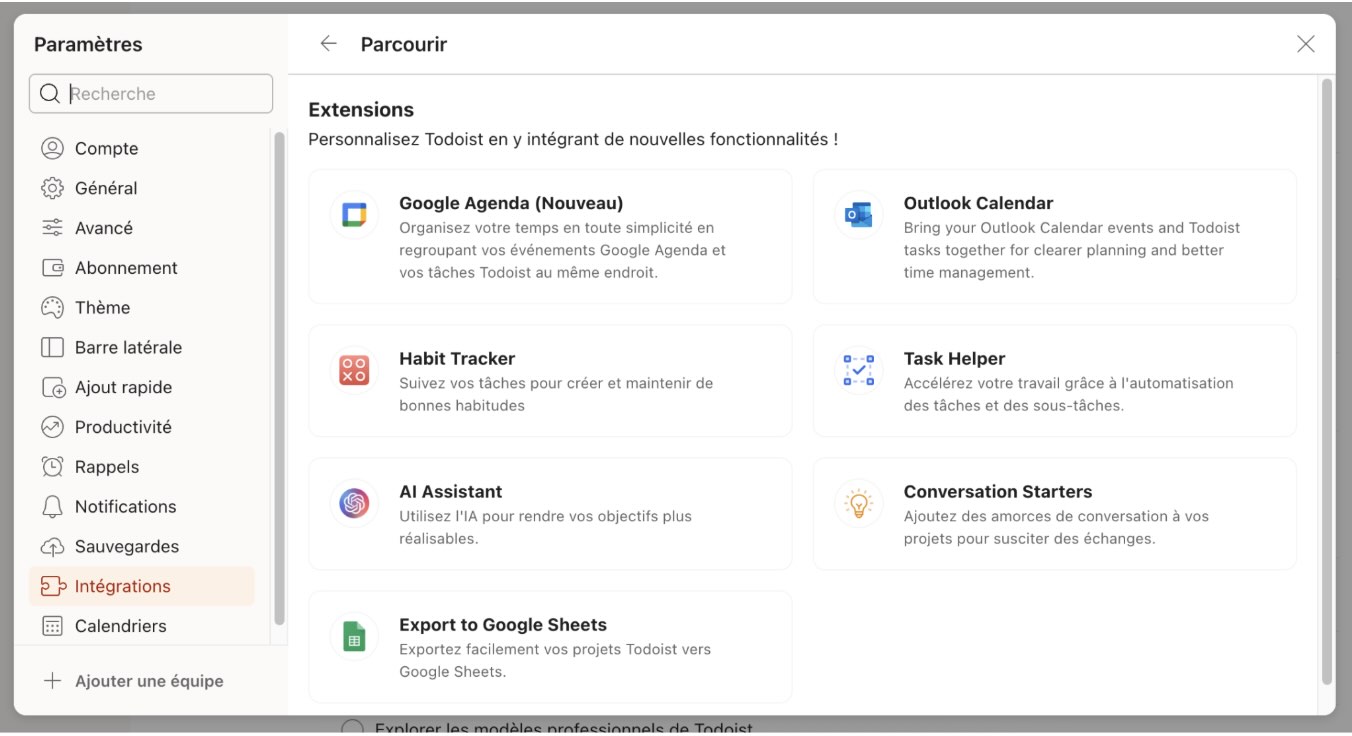1352x736 pixels.
Task: Click 'Exportez facilement vos projets' description
Action: coord(555,660)
